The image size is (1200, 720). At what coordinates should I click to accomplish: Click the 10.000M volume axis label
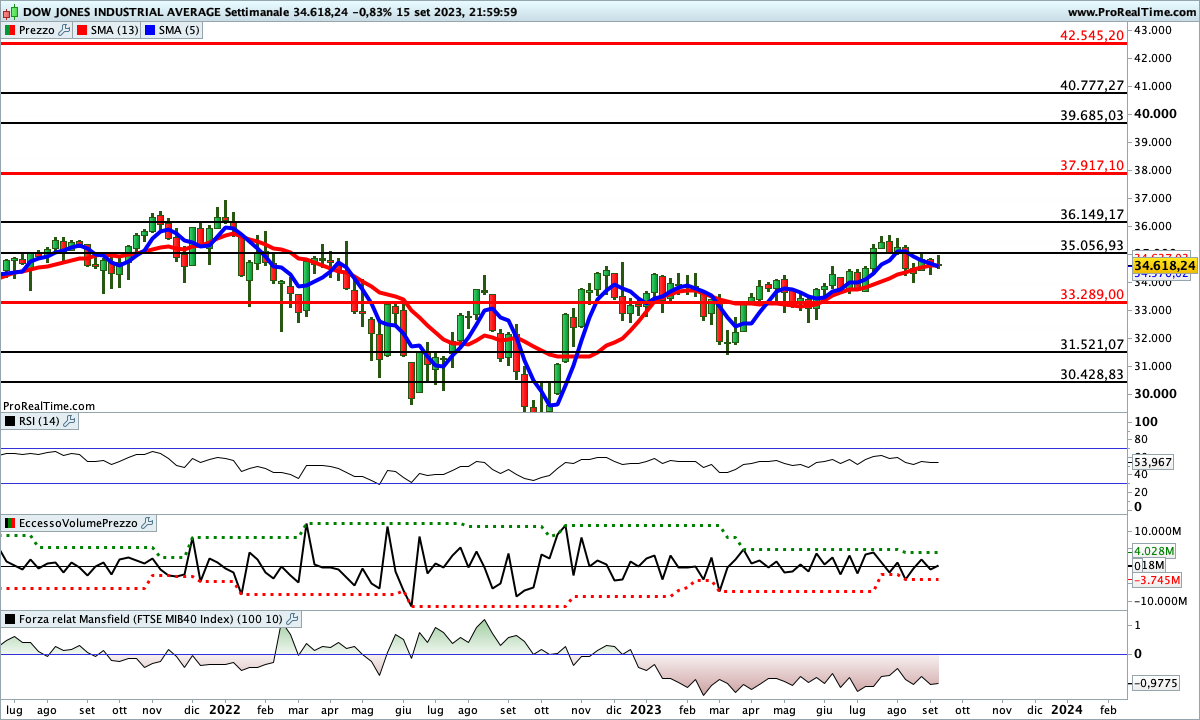click(1160, 531)
